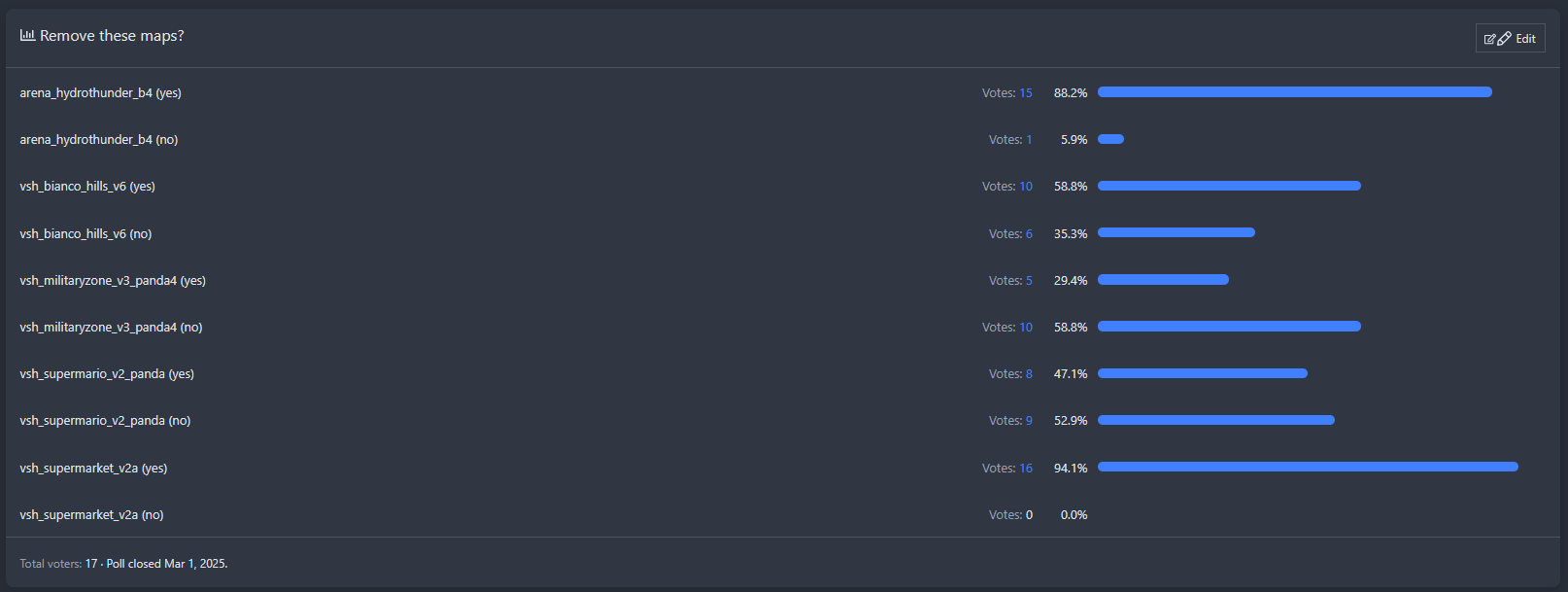Open the 1 vote link for arena_hydrothunder_b4 no

pyautogui.click(x=1029, y=140)
